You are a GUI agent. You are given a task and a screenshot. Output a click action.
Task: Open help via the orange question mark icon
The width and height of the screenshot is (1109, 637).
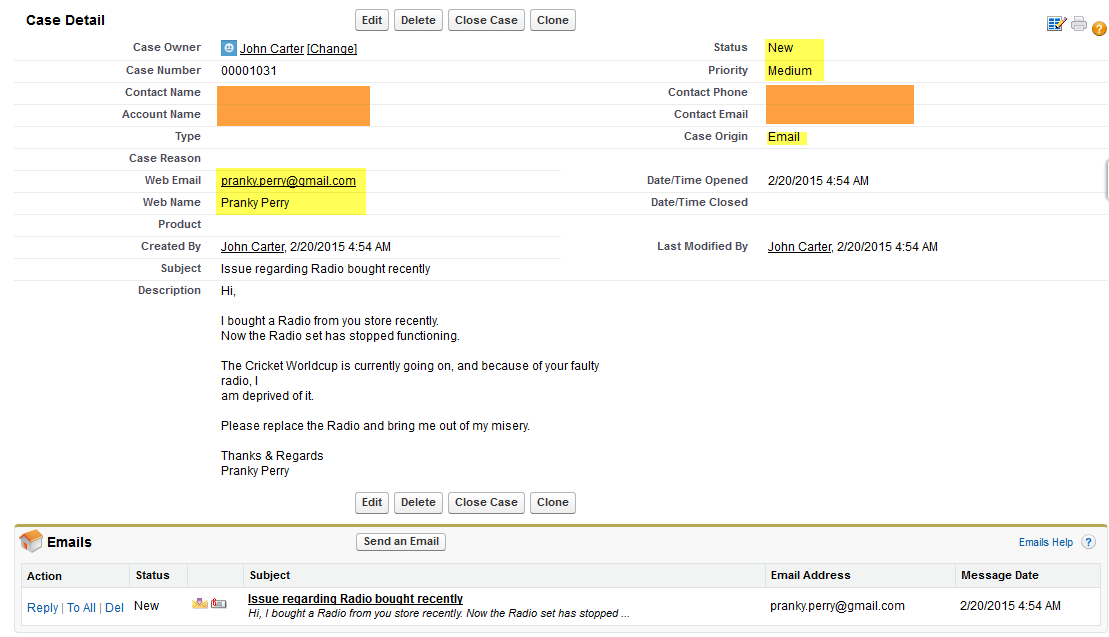tap(1099, 29)
